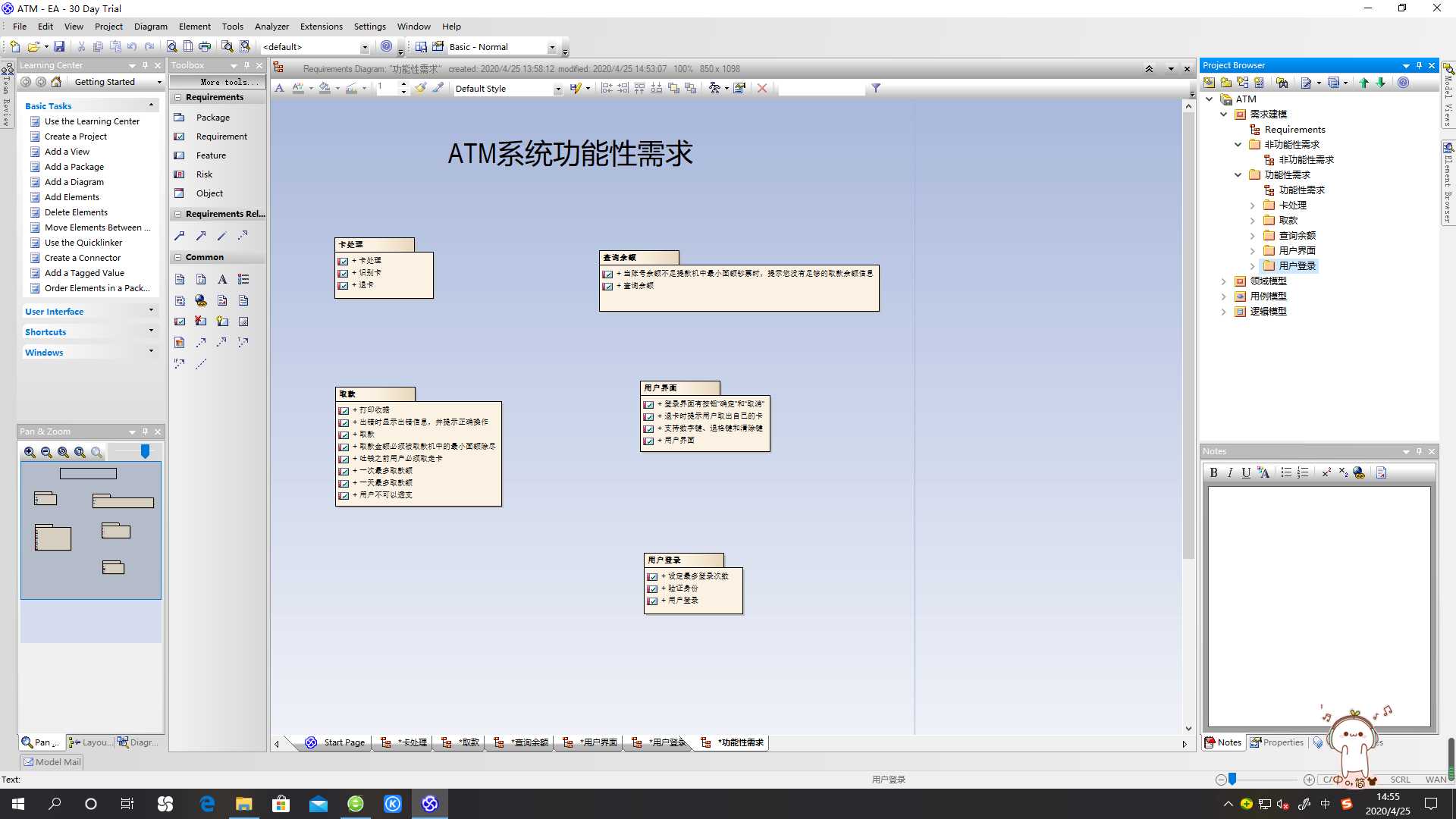Click the binoculars search icon in Project Browser
Viewport: 1456px width, 819px height.
pyautogui.click(x=1282, y=83)
